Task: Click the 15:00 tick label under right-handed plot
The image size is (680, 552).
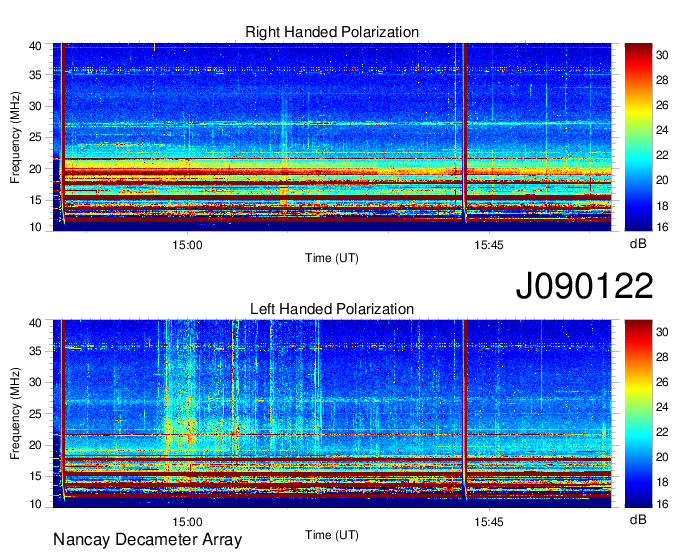Action: point(187,245)
